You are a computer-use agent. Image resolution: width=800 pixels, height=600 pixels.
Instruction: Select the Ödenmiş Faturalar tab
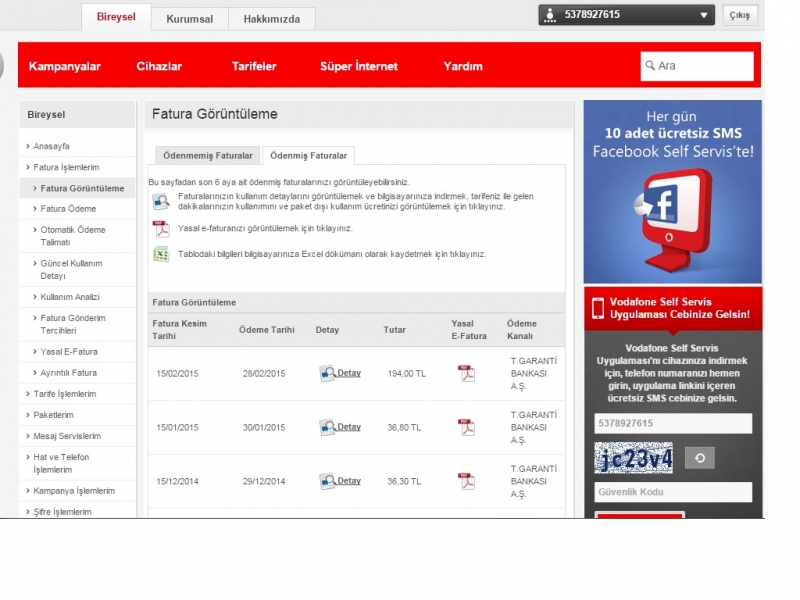tap(309, 156)
